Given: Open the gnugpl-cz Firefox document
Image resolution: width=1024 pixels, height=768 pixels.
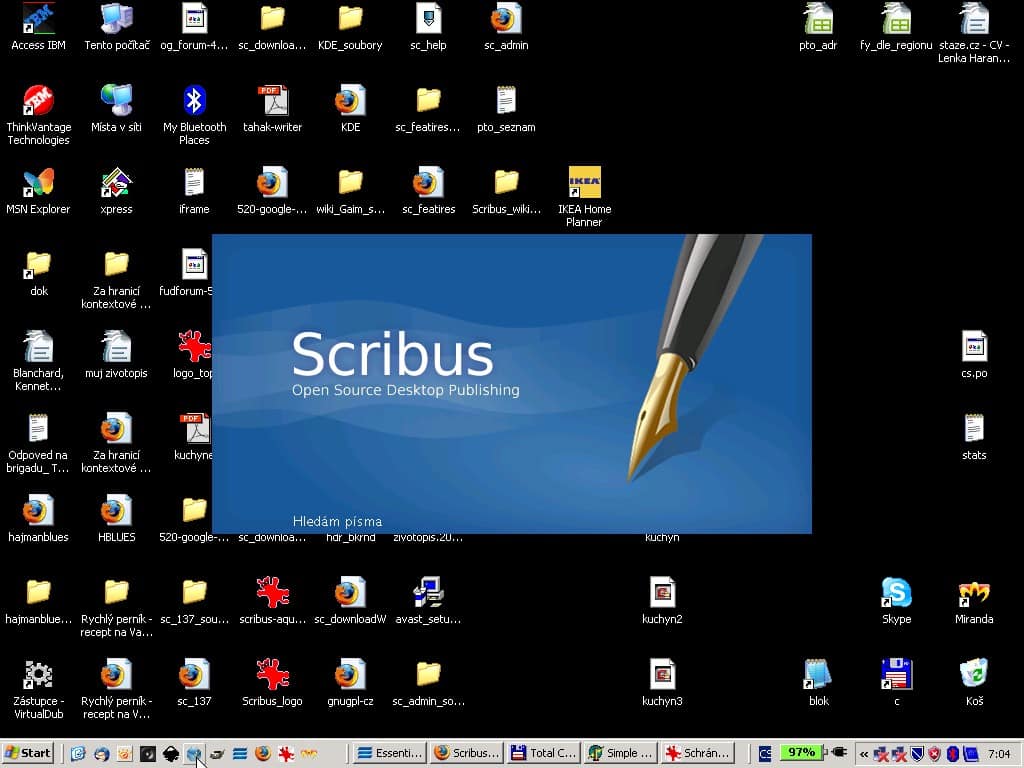Looking at the screenshot, I should (351, 682).
